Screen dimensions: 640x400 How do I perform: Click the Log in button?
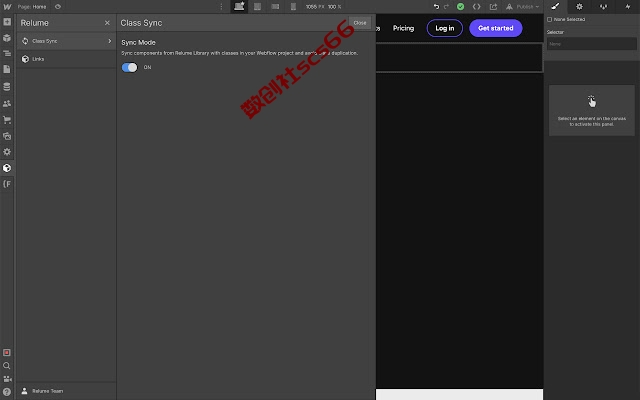pyautogui.click(x=444, y=28)
